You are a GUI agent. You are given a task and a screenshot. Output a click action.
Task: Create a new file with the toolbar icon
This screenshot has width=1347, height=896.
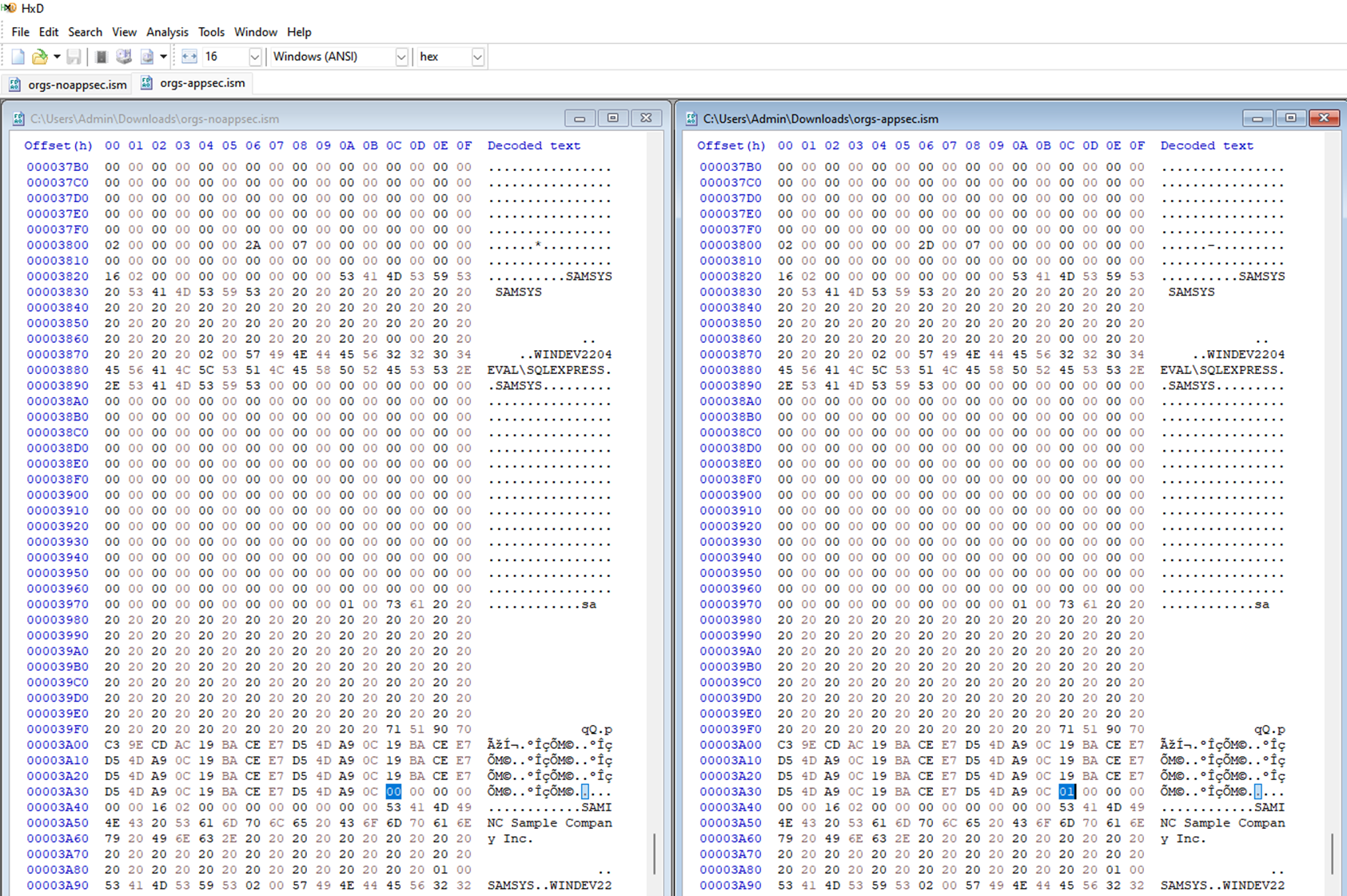tap(18, 57)
